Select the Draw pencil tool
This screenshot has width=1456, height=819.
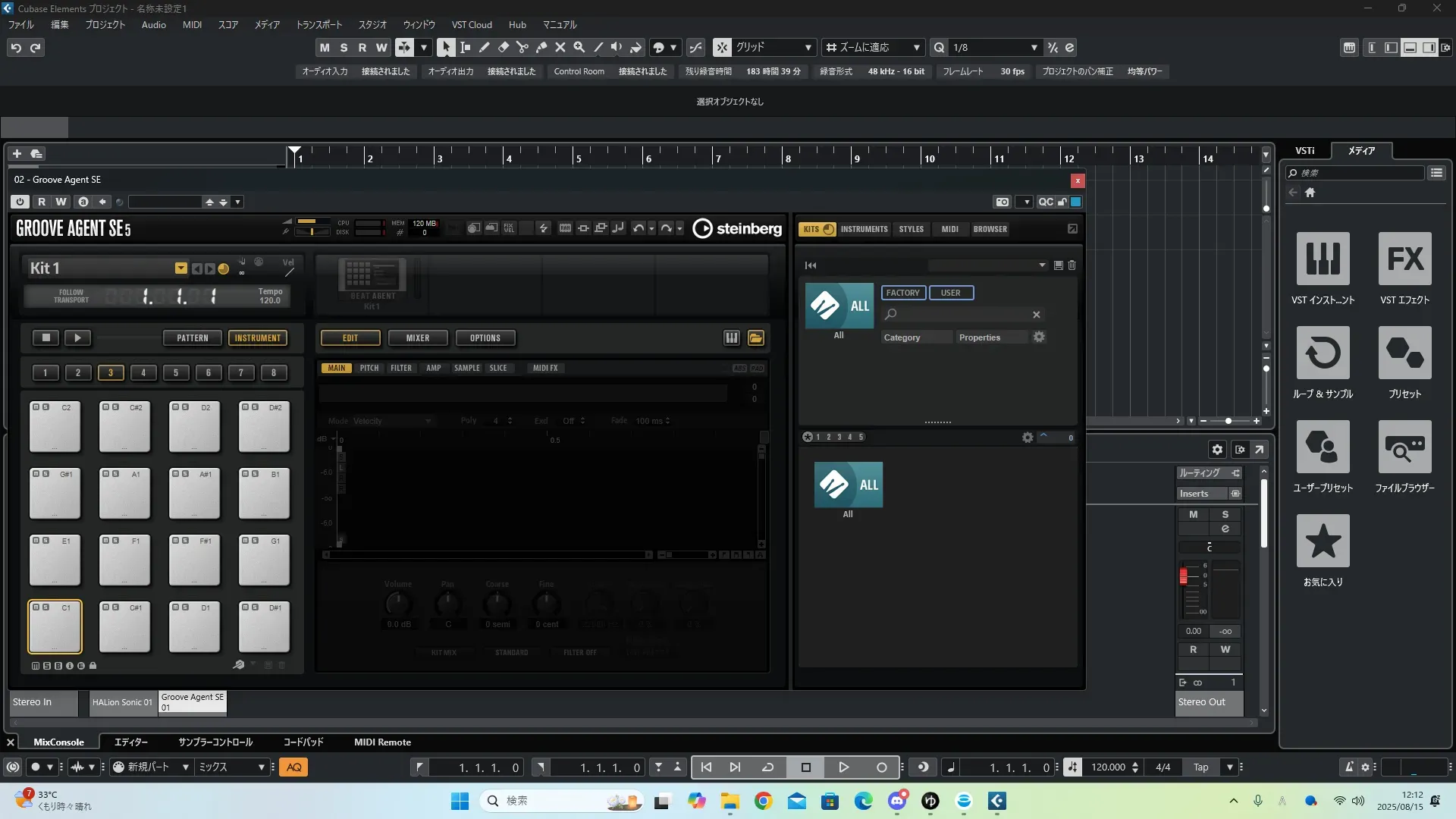coord(484,47)
